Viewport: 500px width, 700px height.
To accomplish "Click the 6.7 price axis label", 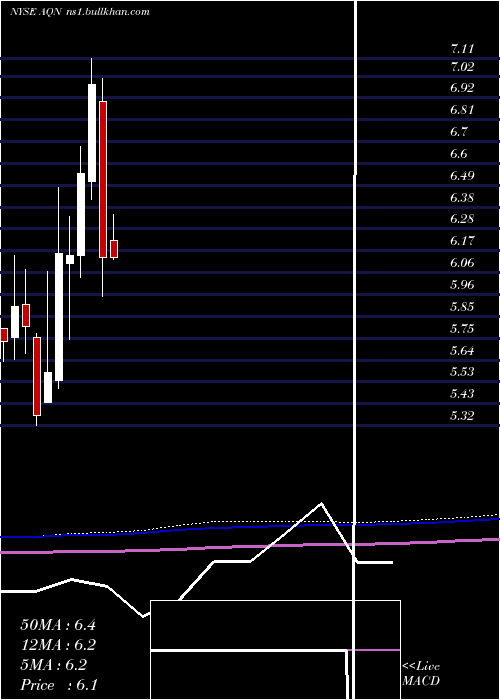I will [x=459, y=132].
